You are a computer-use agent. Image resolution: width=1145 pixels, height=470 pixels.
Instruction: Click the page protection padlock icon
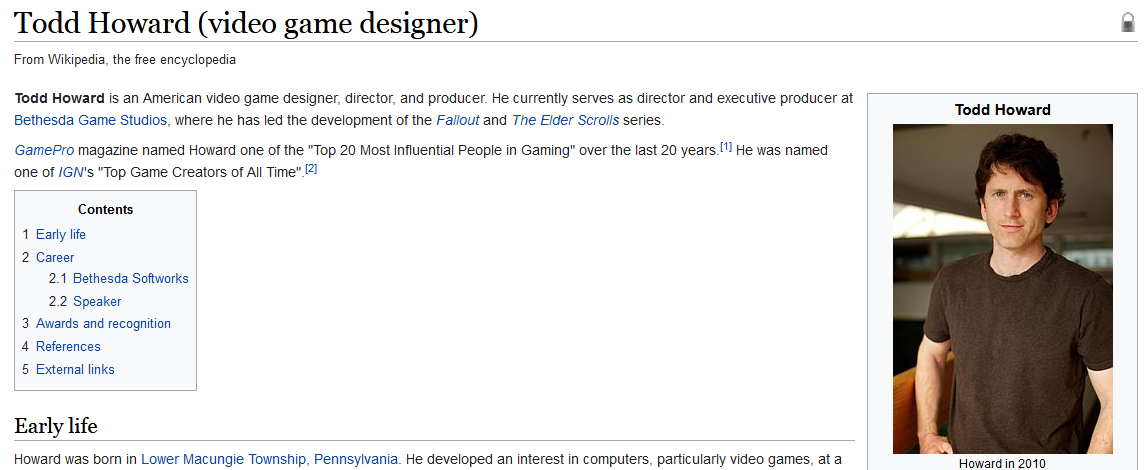1128,23
